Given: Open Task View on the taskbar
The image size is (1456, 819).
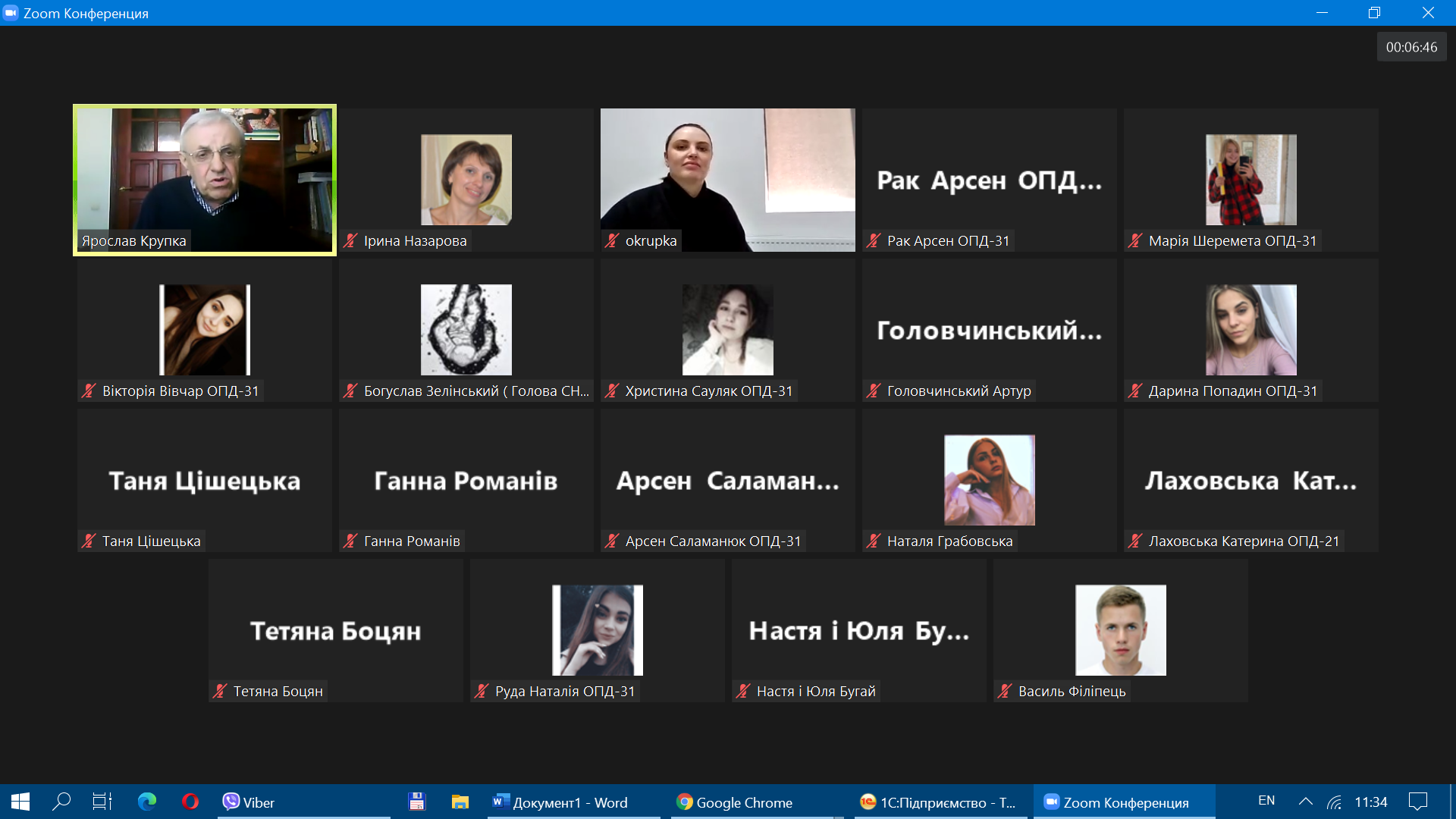Looking at the screenshot, I should 102,802.
